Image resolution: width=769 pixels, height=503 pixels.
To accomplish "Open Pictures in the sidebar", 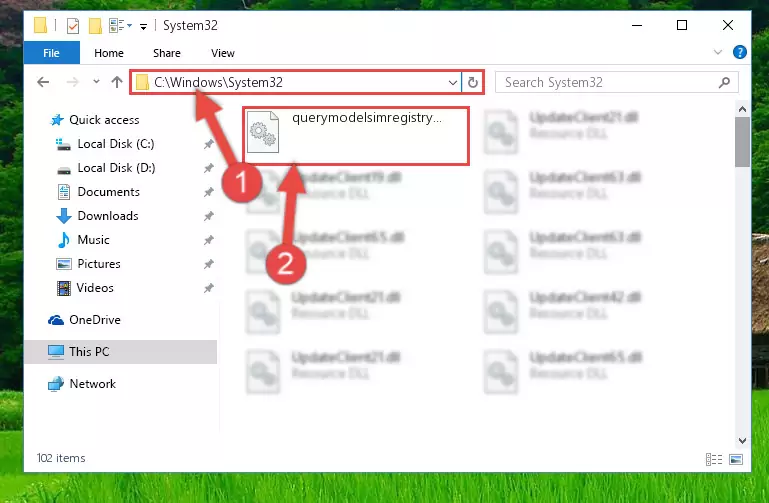I will 88,264.
